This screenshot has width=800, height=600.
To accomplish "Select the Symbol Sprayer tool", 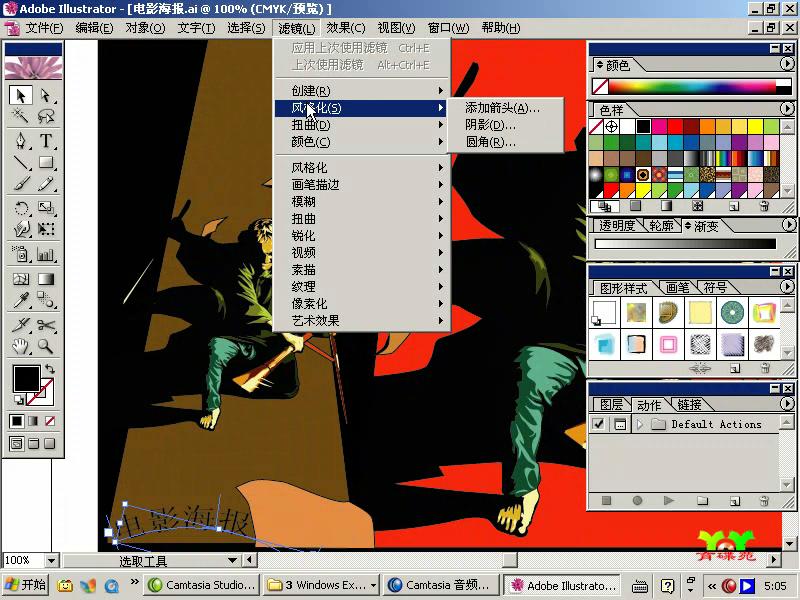I will (x=21, y=254).
